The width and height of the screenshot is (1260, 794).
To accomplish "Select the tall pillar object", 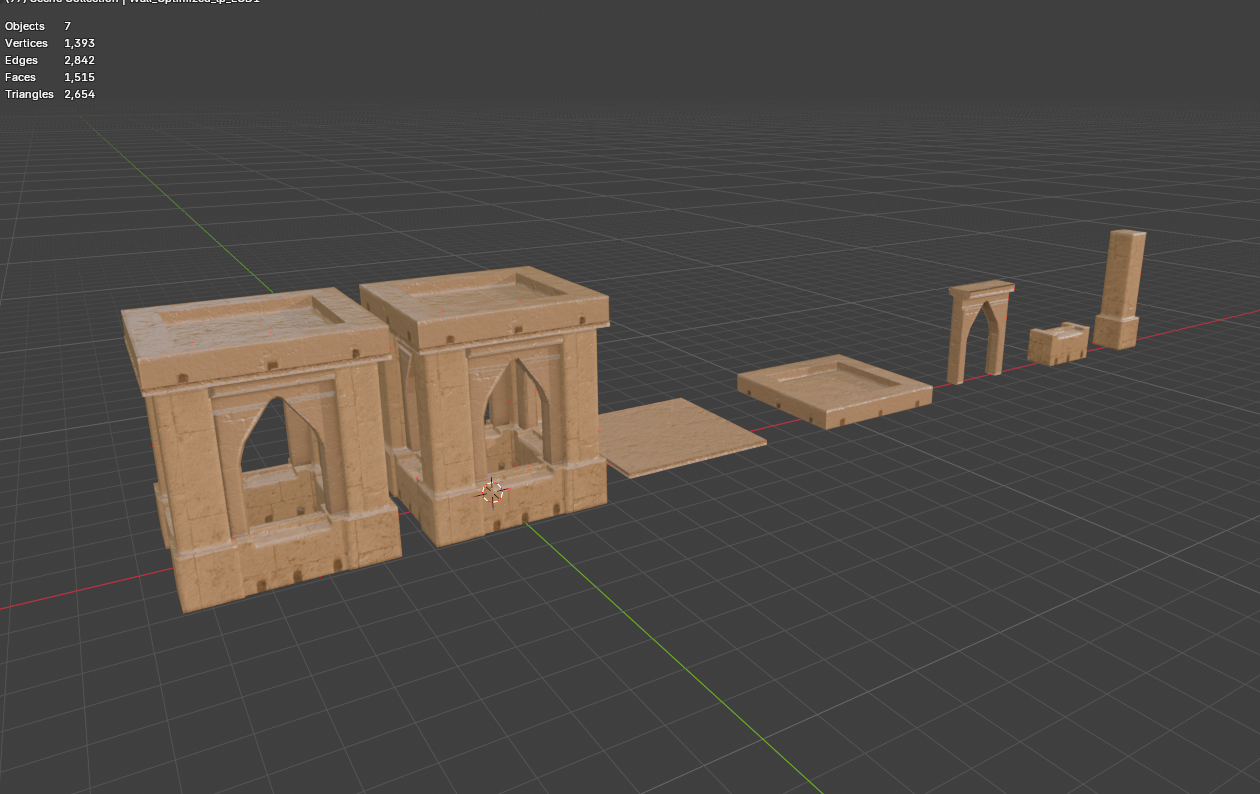I will tap(1121, 289).
